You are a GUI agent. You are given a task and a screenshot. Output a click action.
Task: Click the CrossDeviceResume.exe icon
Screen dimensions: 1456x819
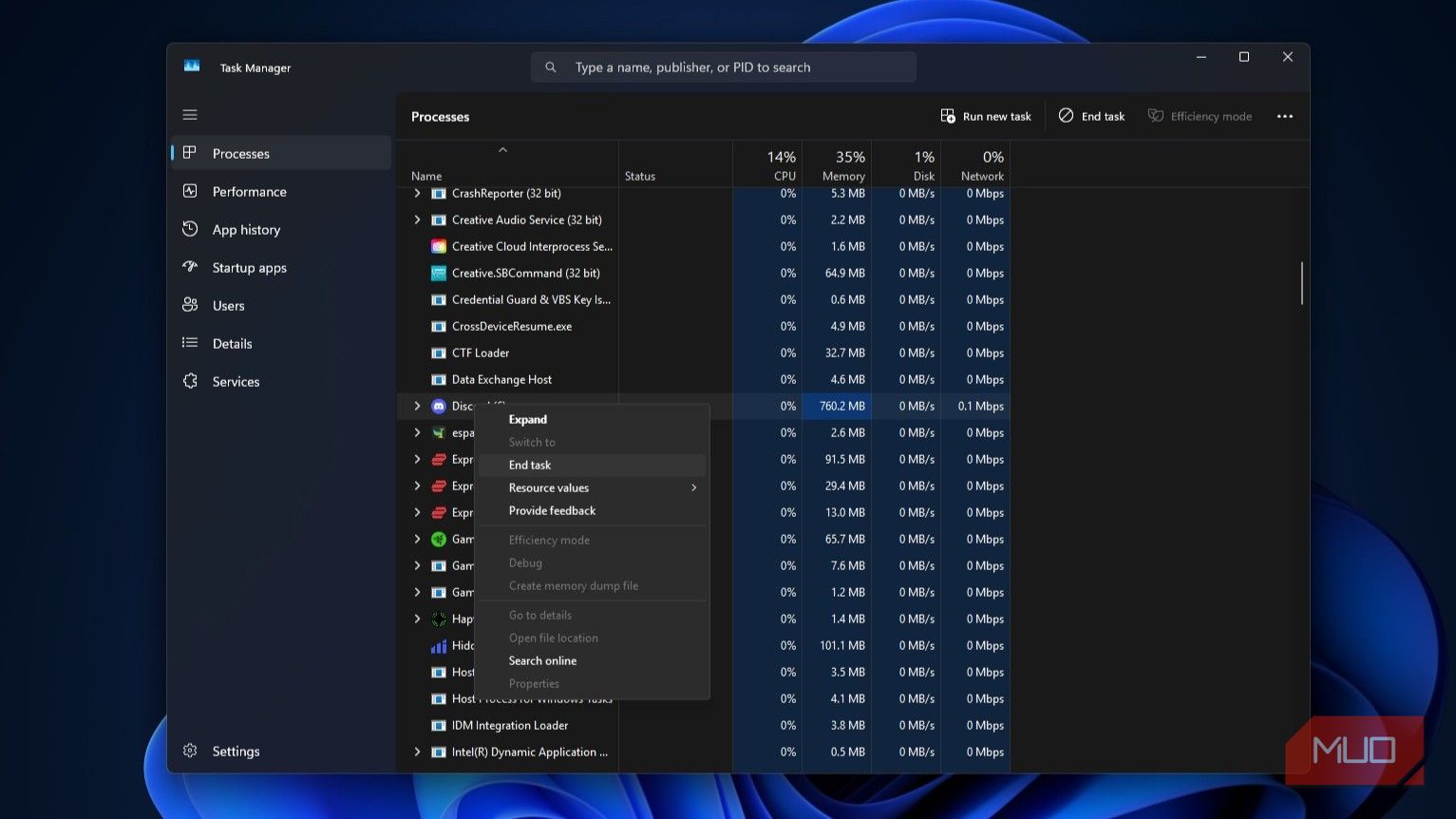(x=439, y=326)
